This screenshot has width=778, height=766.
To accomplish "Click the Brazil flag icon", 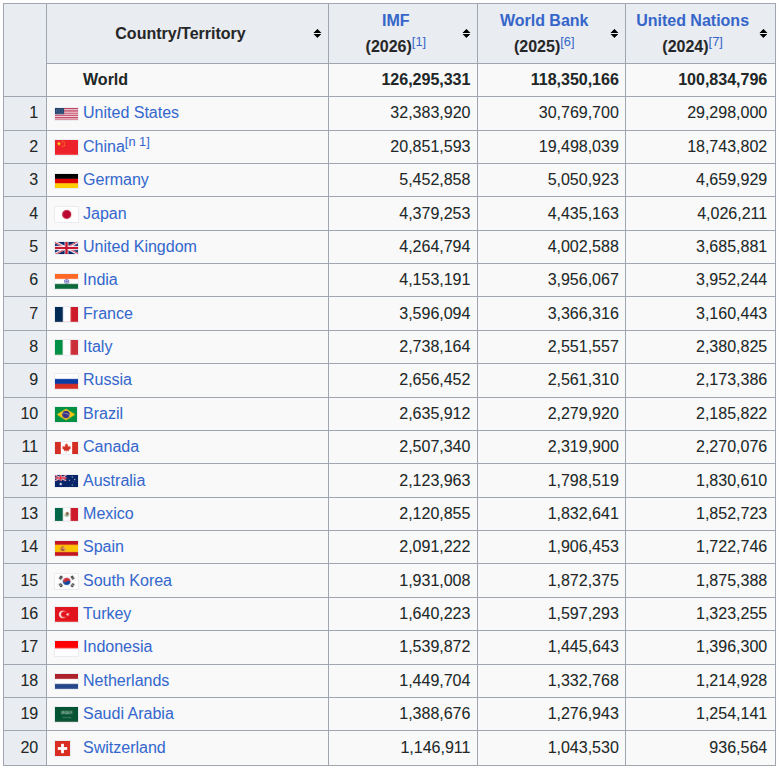I will [x=66, y=414].
